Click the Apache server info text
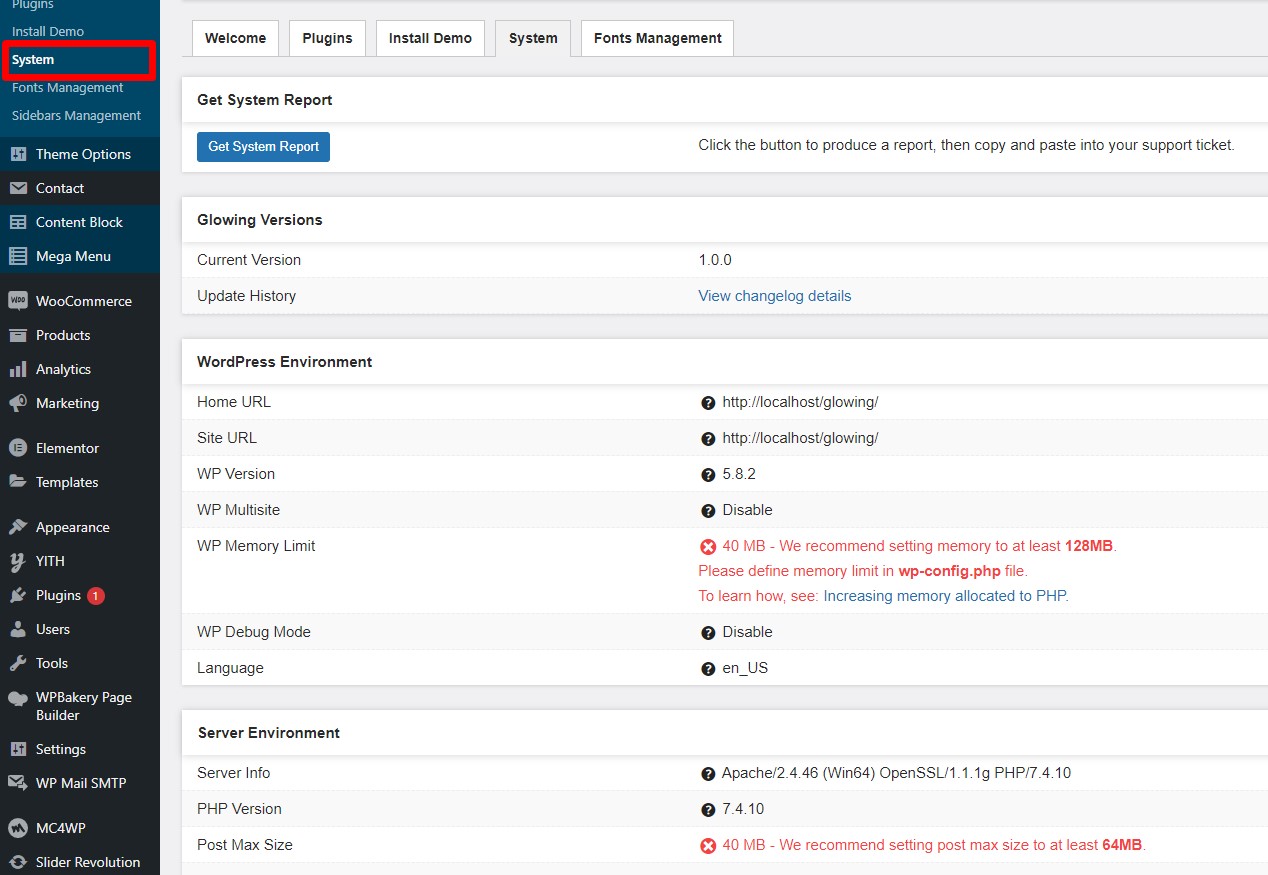The image size is (1268, 875). [896, 773]
